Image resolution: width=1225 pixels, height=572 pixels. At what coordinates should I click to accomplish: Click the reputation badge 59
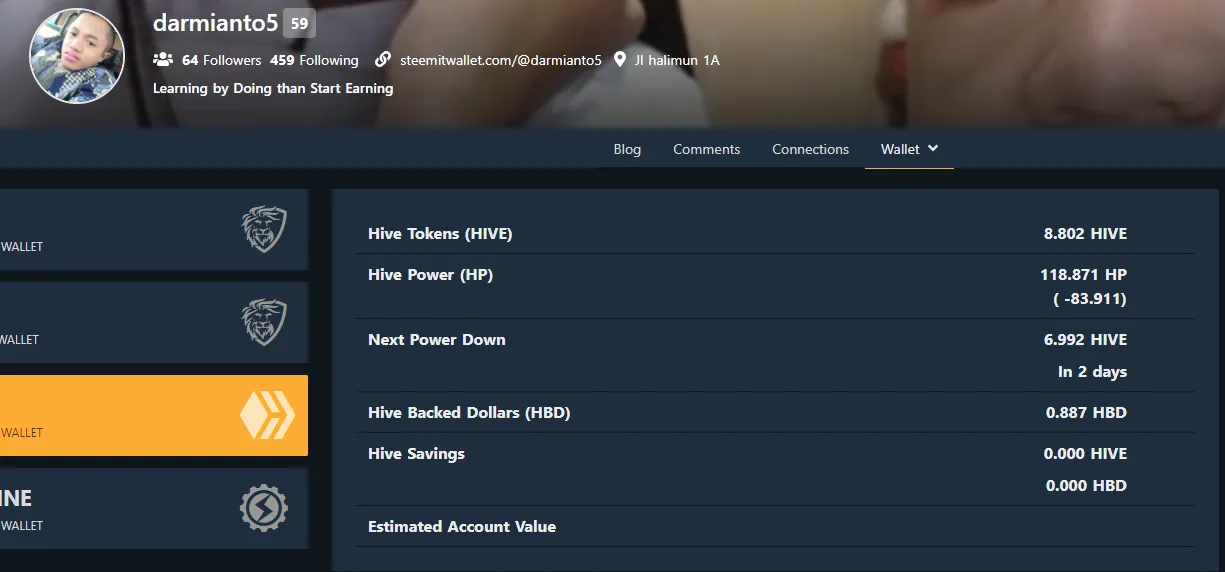coord(299,23)
